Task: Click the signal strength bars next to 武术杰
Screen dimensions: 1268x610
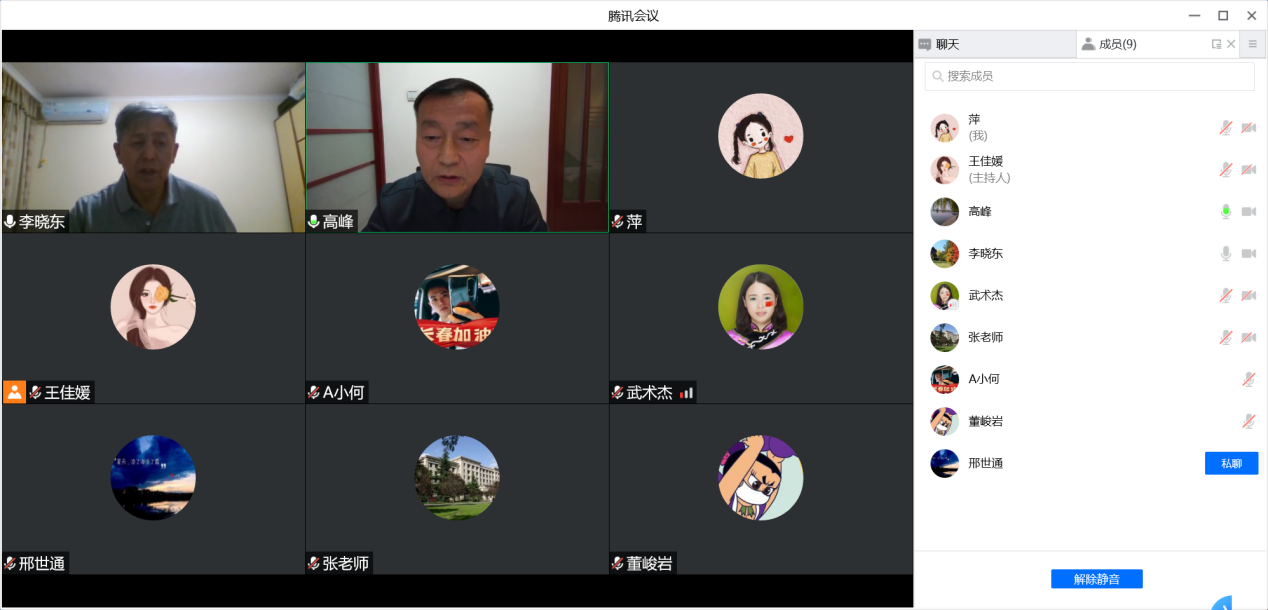Action: click(x=686, y=393)
